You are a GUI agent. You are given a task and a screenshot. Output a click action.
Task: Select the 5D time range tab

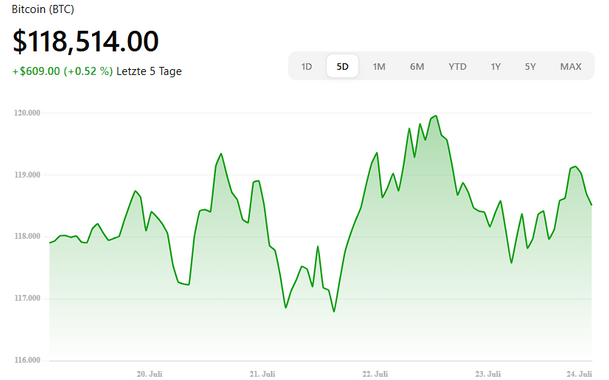(342, 66)
